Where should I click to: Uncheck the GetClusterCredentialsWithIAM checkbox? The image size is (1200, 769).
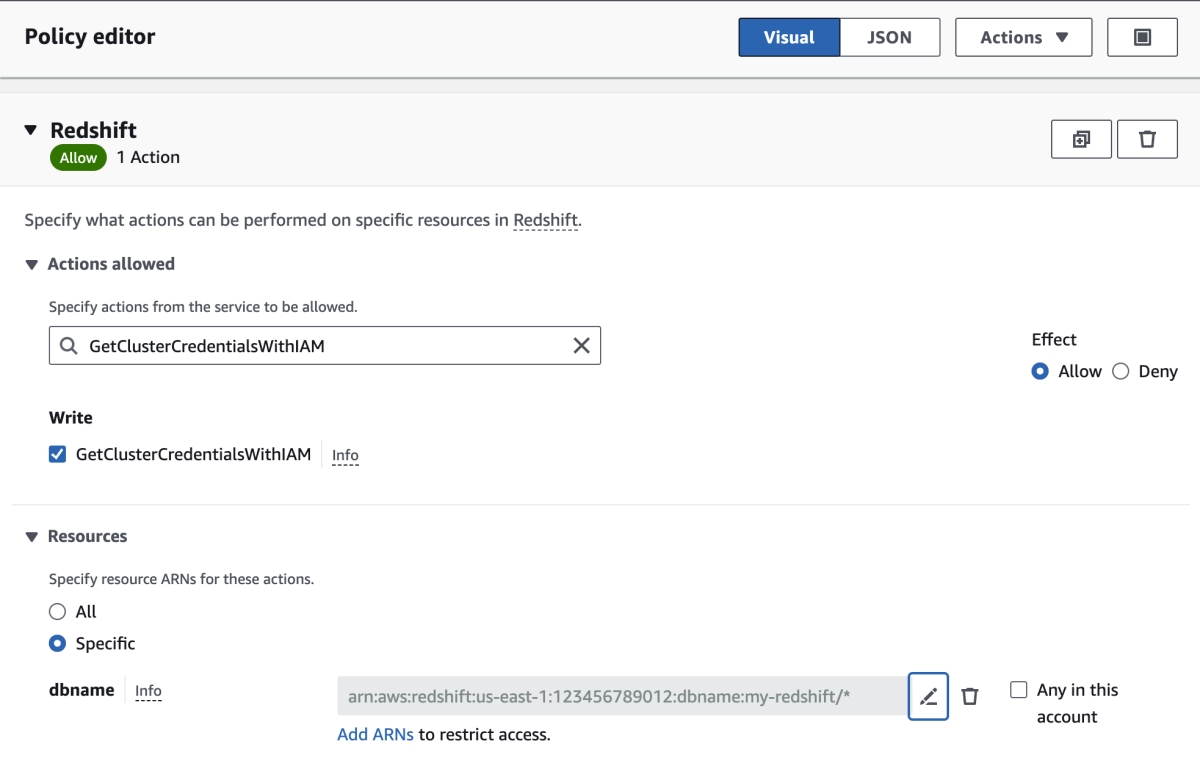pos(58,454)
